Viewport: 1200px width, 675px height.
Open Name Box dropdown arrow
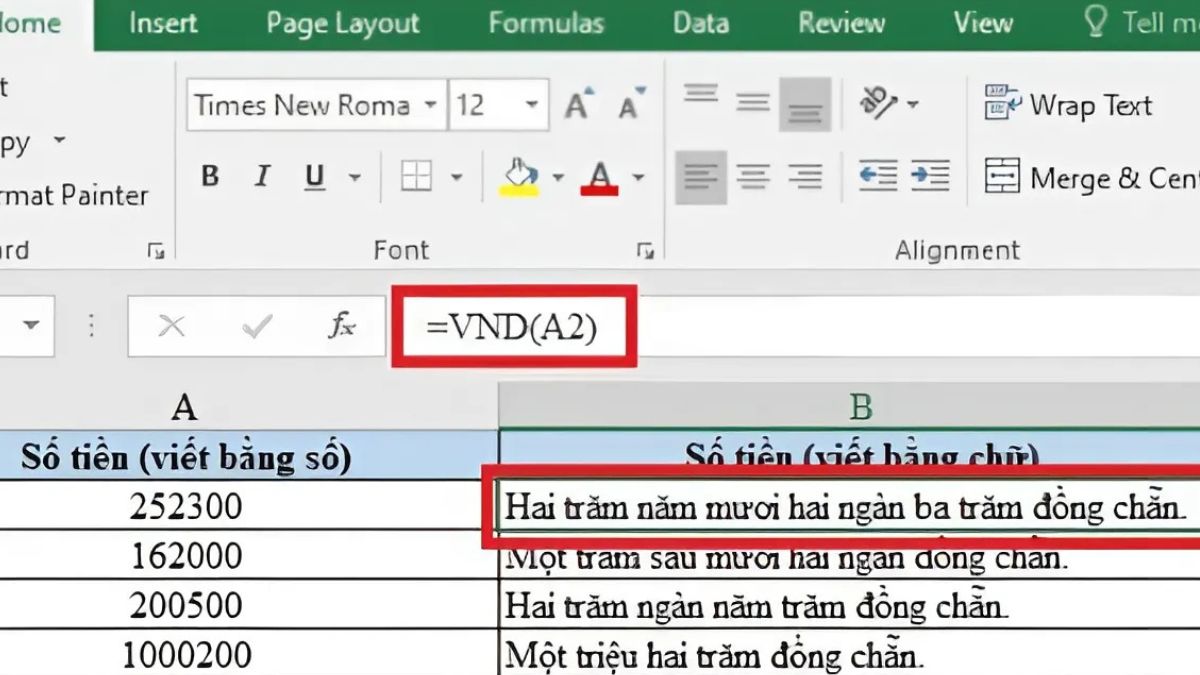pyautogui.click(x=32, y=325)
